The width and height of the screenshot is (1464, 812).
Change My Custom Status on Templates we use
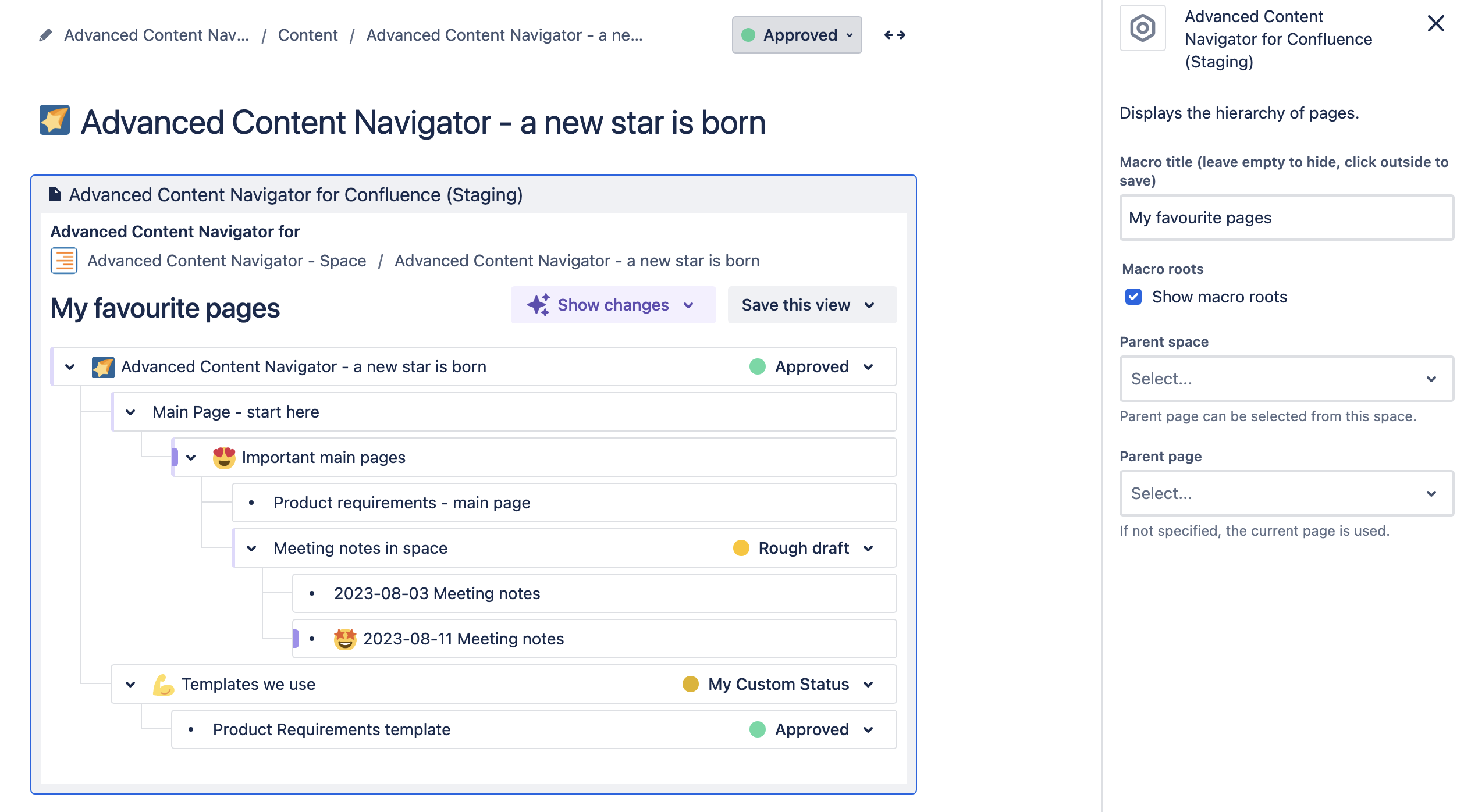[x=778, y=685]
